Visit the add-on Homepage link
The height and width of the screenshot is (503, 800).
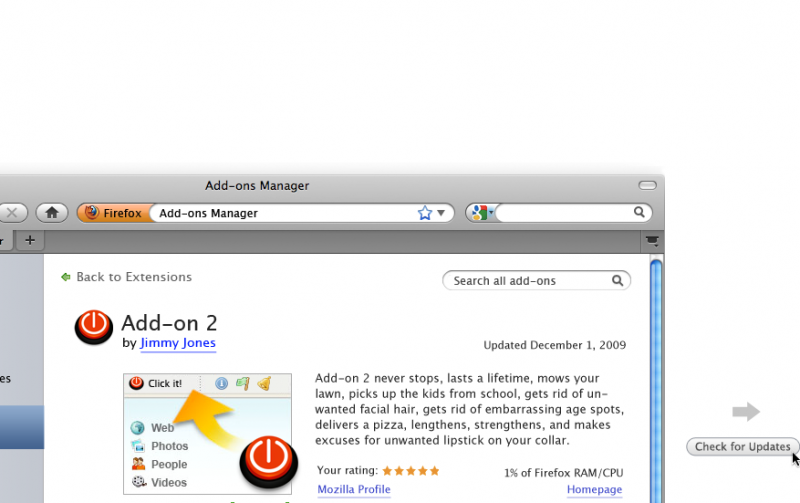(x=594, y=490)
